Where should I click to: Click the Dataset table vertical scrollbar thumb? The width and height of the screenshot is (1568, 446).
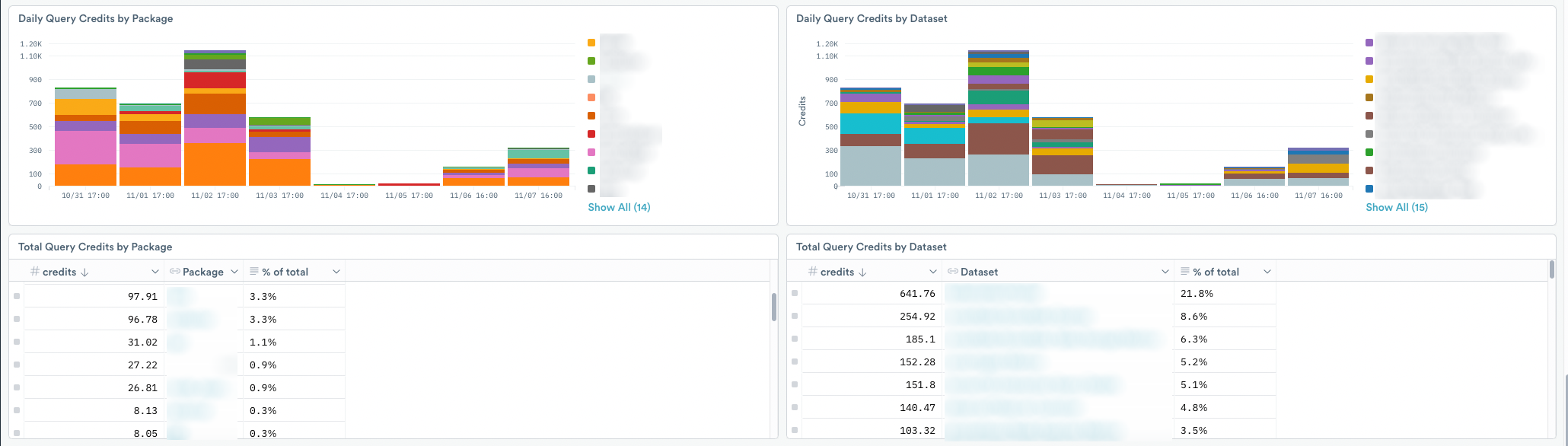(1552, 269)
